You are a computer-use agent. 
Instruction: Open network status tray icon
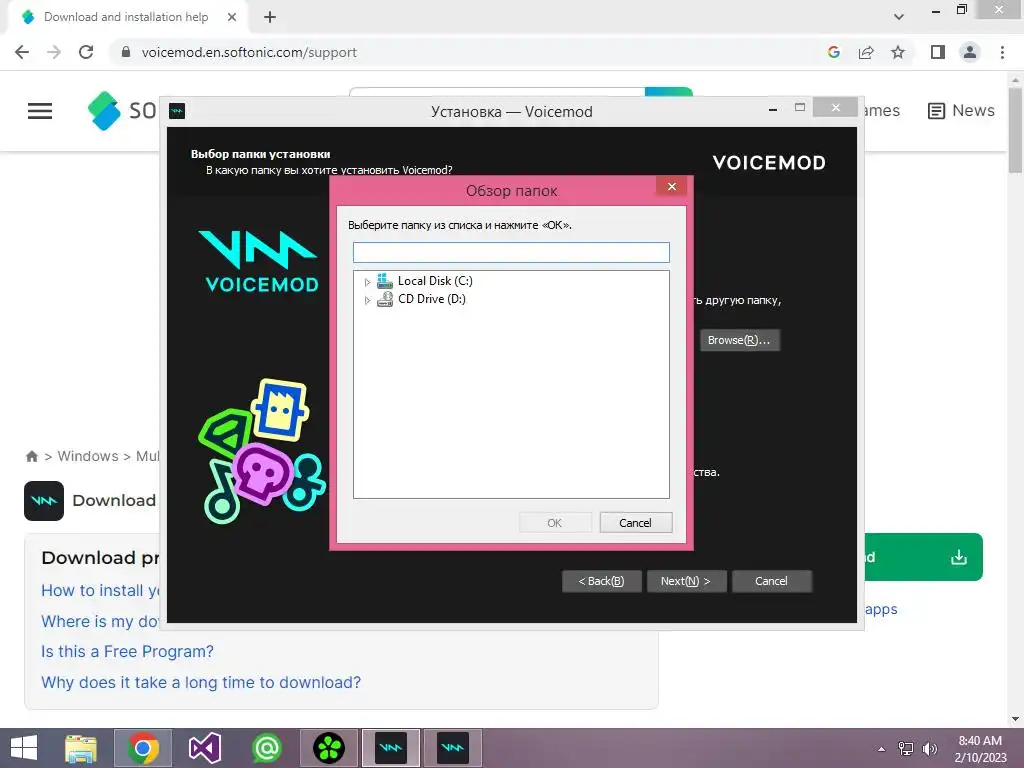(906, 749)
